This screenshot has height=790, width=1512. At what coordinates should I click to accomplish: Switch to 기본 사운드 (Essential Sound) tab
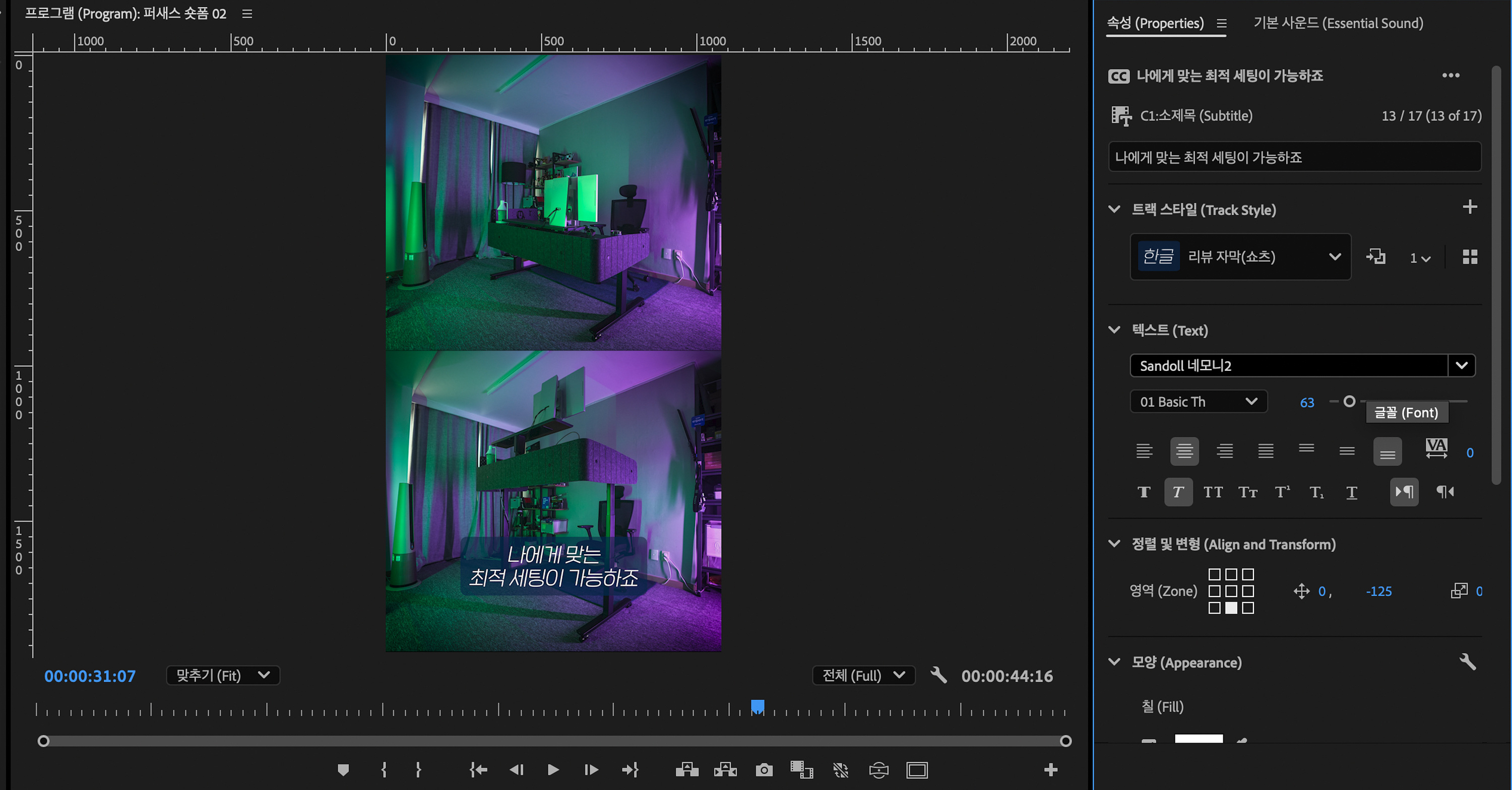[x=1338, y=23]
